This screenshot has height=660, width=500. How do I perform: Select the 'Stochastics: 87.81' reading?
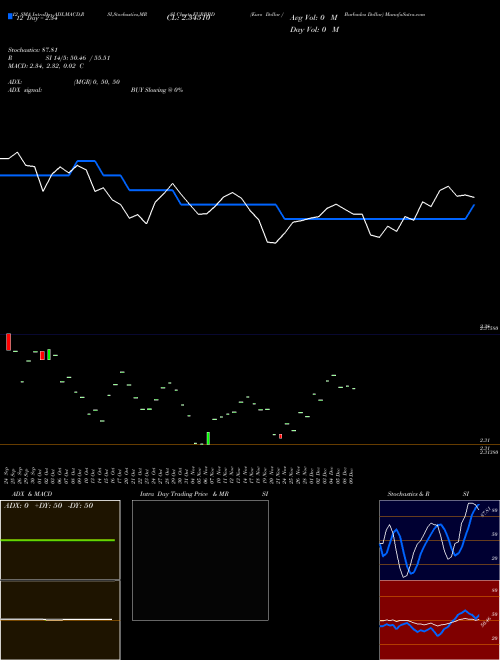pyautogui.click(x=32, y=50)
